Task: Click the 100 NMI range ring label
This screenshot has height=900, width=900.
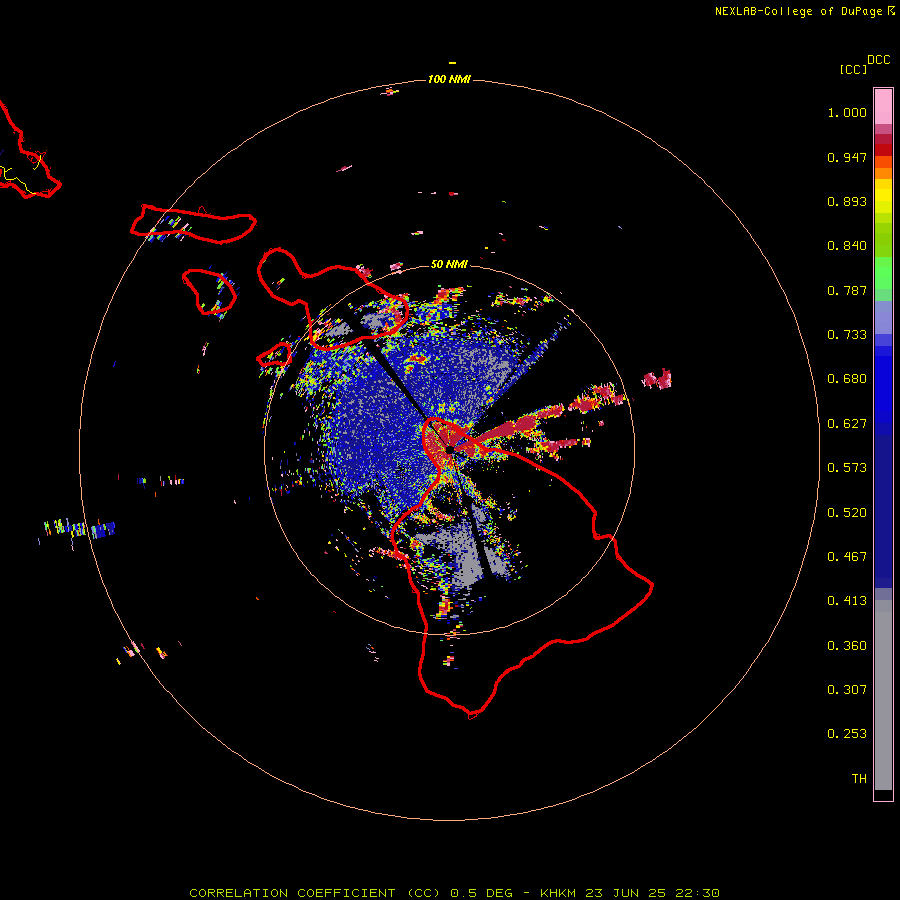Action: click(x=449, y=79)
